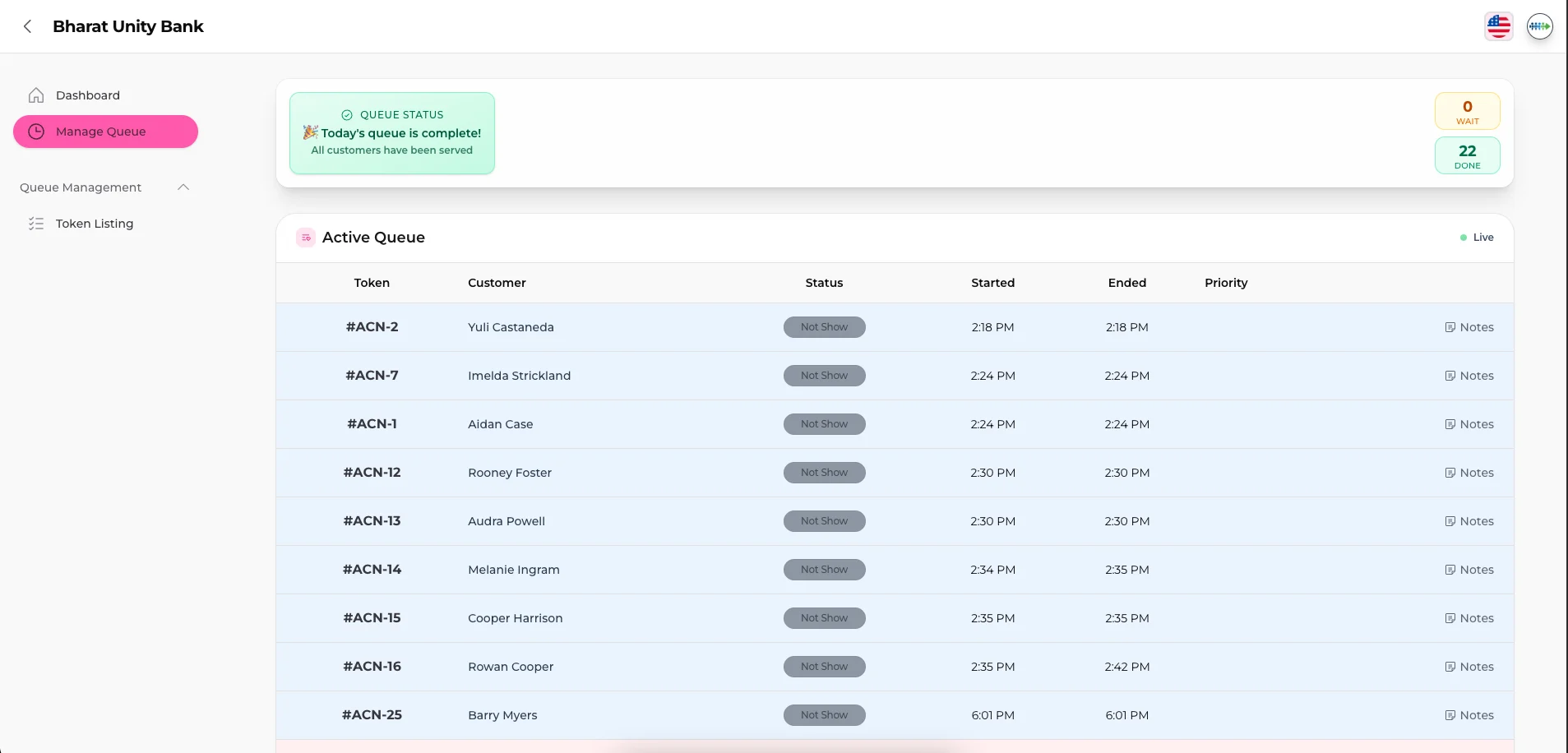
Task: Open the Dashboard menu item
Action: pyautogui.click(x=88, y=95)
